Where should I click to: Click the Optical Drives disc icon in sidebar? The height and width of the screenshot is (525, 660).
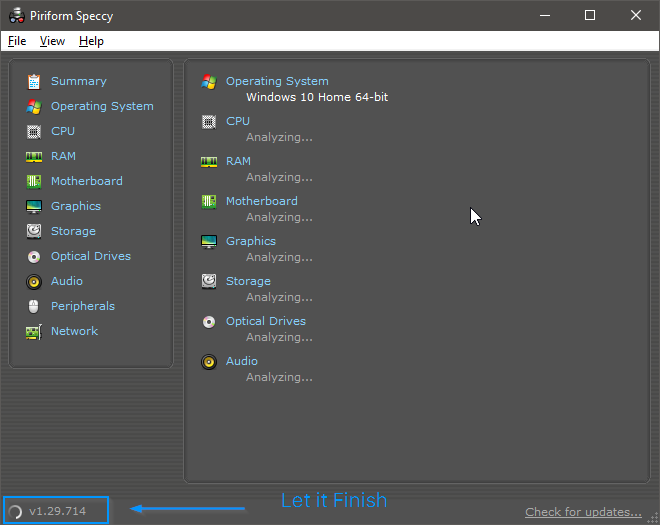[x=34, y=256]
